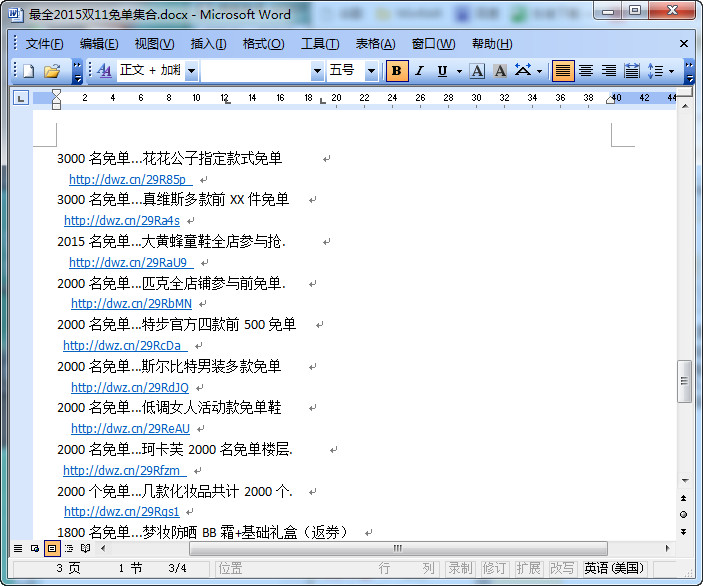The image size is (703, 586).
Task: Expand the Formatting toolbar options
Action: tap(689, 72)
